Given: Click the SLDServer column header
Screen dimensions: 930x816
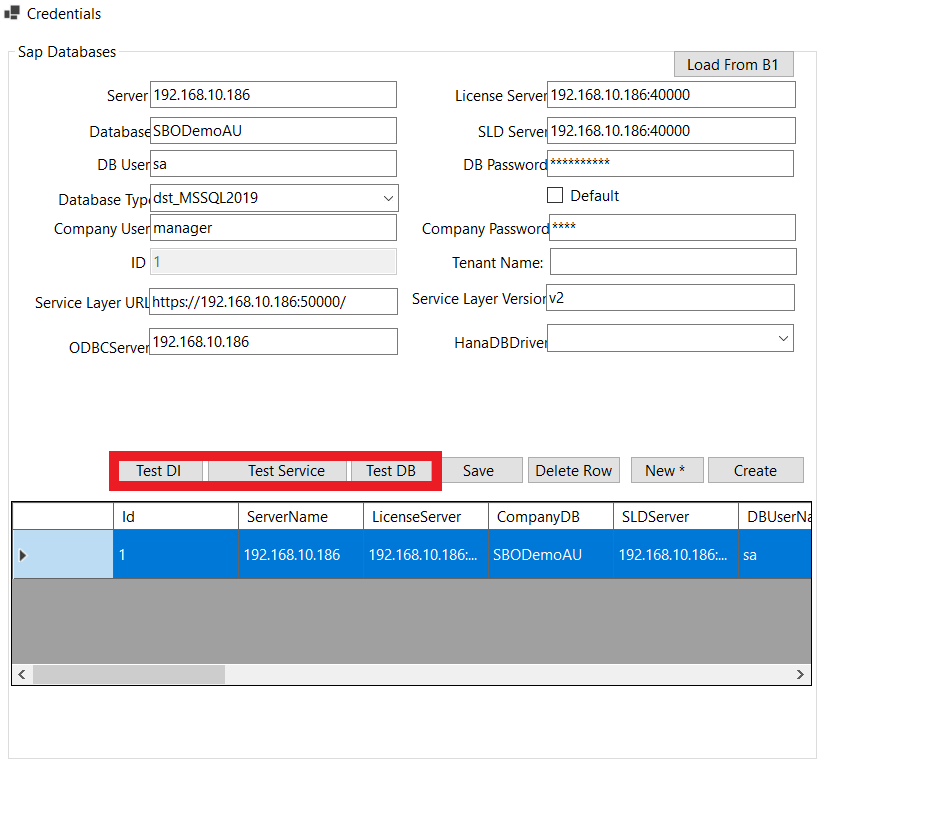Looking at the screenshot, I should coord(676,517).
